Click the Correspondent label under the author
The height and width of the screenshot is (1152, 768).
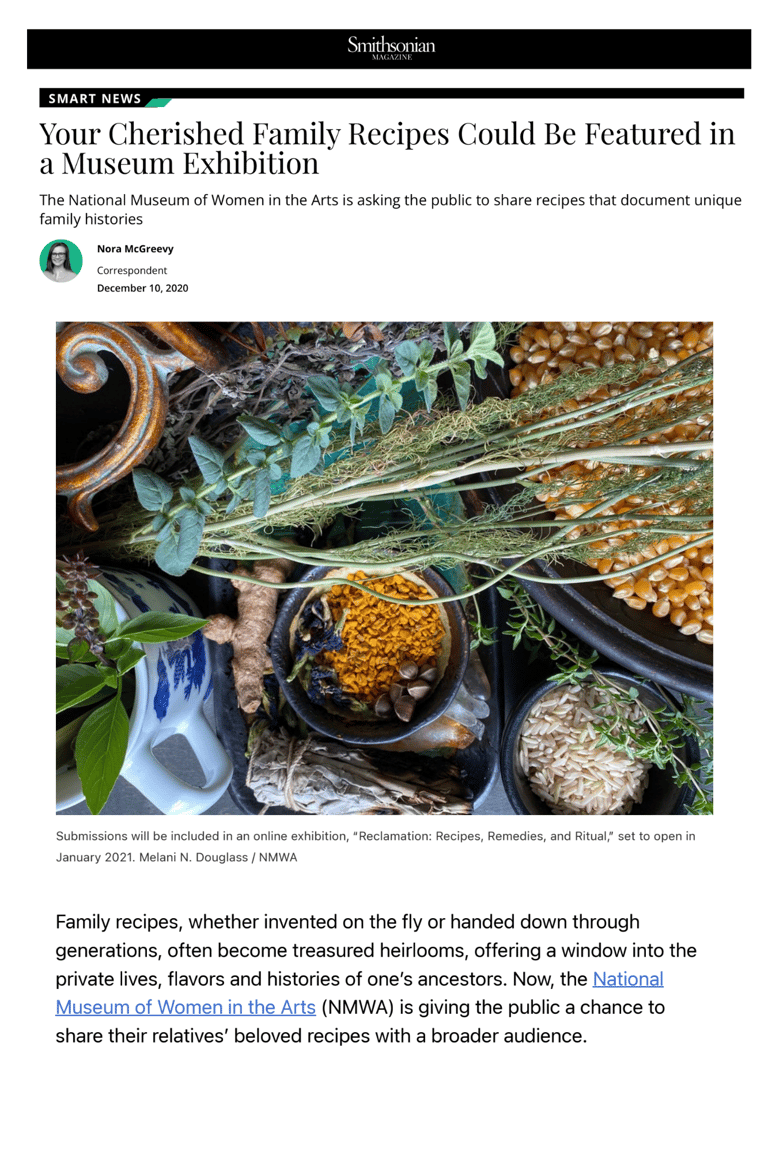point(132,270)
